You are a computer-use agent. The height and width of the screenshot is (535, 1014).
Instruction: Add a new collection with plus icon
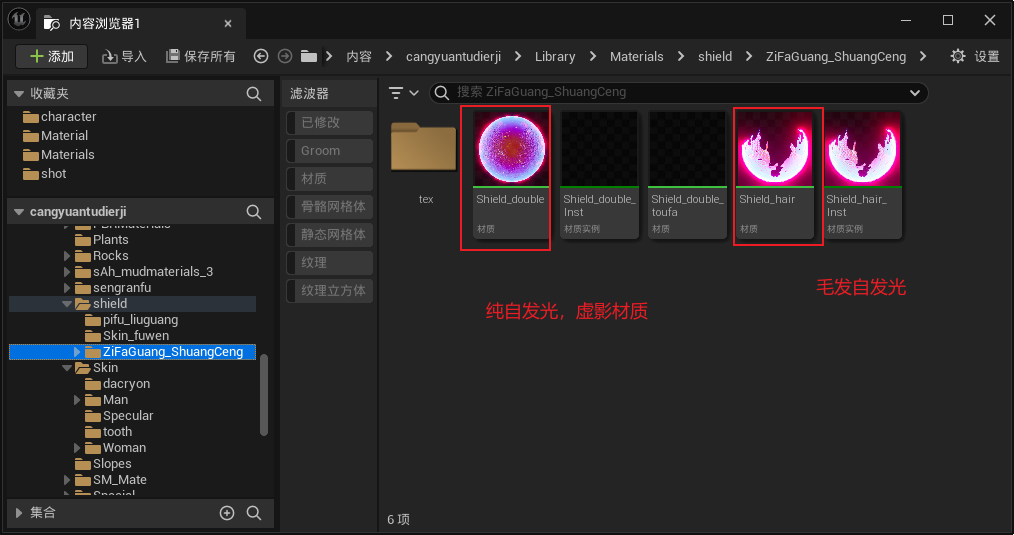pos(227,513)
